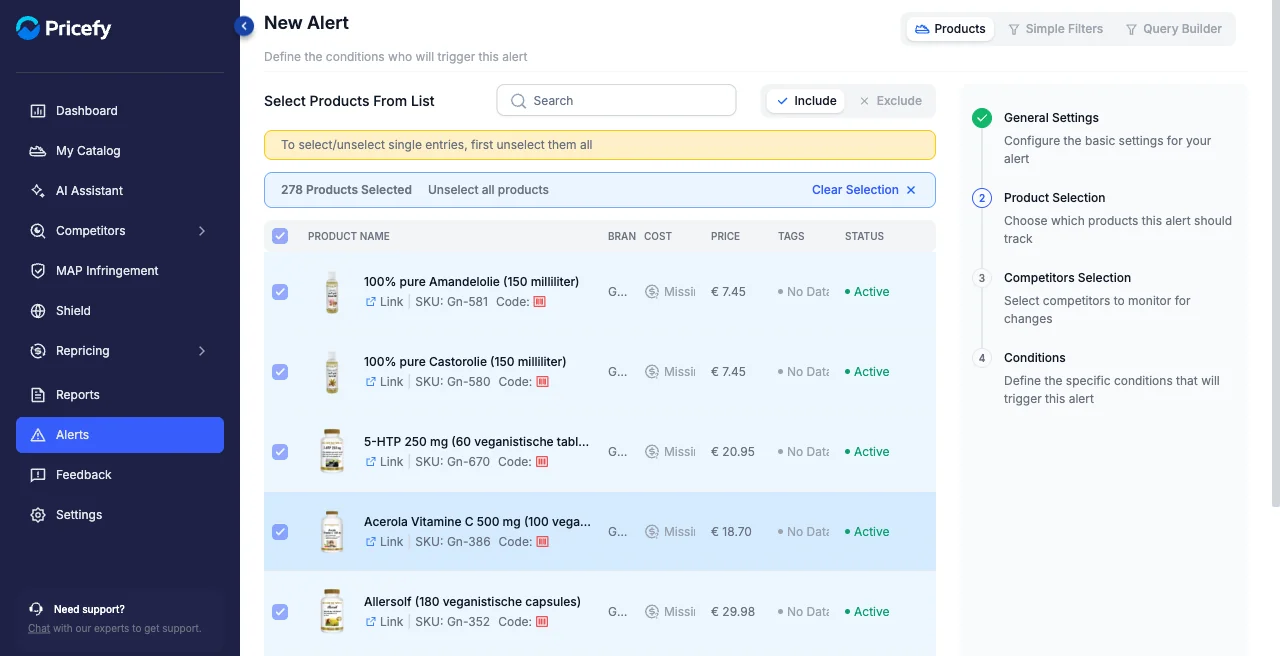Click the support headset icon
The height and width of the screenshot is (656, 1280).
click(x=37, y=609)
